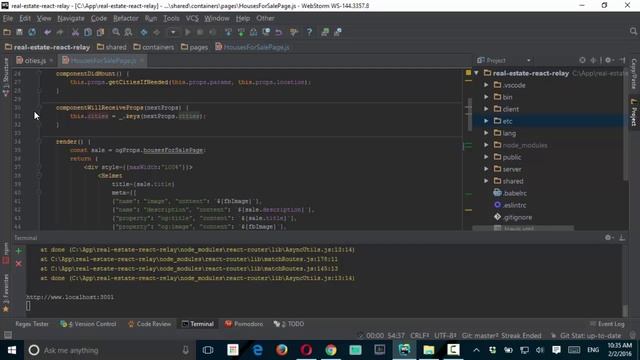Click the Open folder toolbar icon
This screenshot has height=360, width=640.
coord(7,32)
